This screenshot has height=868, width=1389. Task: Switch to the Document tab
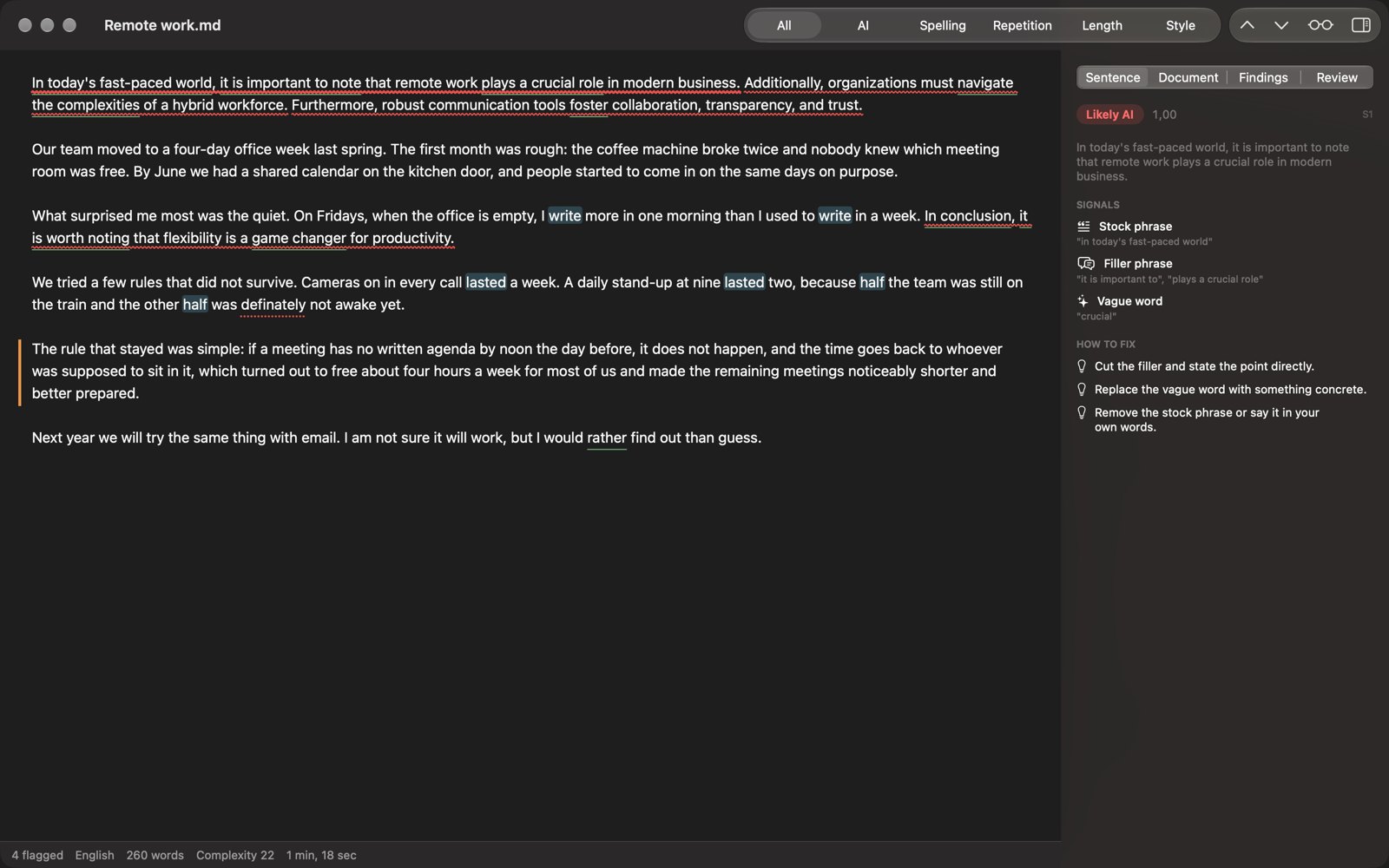1188,77
